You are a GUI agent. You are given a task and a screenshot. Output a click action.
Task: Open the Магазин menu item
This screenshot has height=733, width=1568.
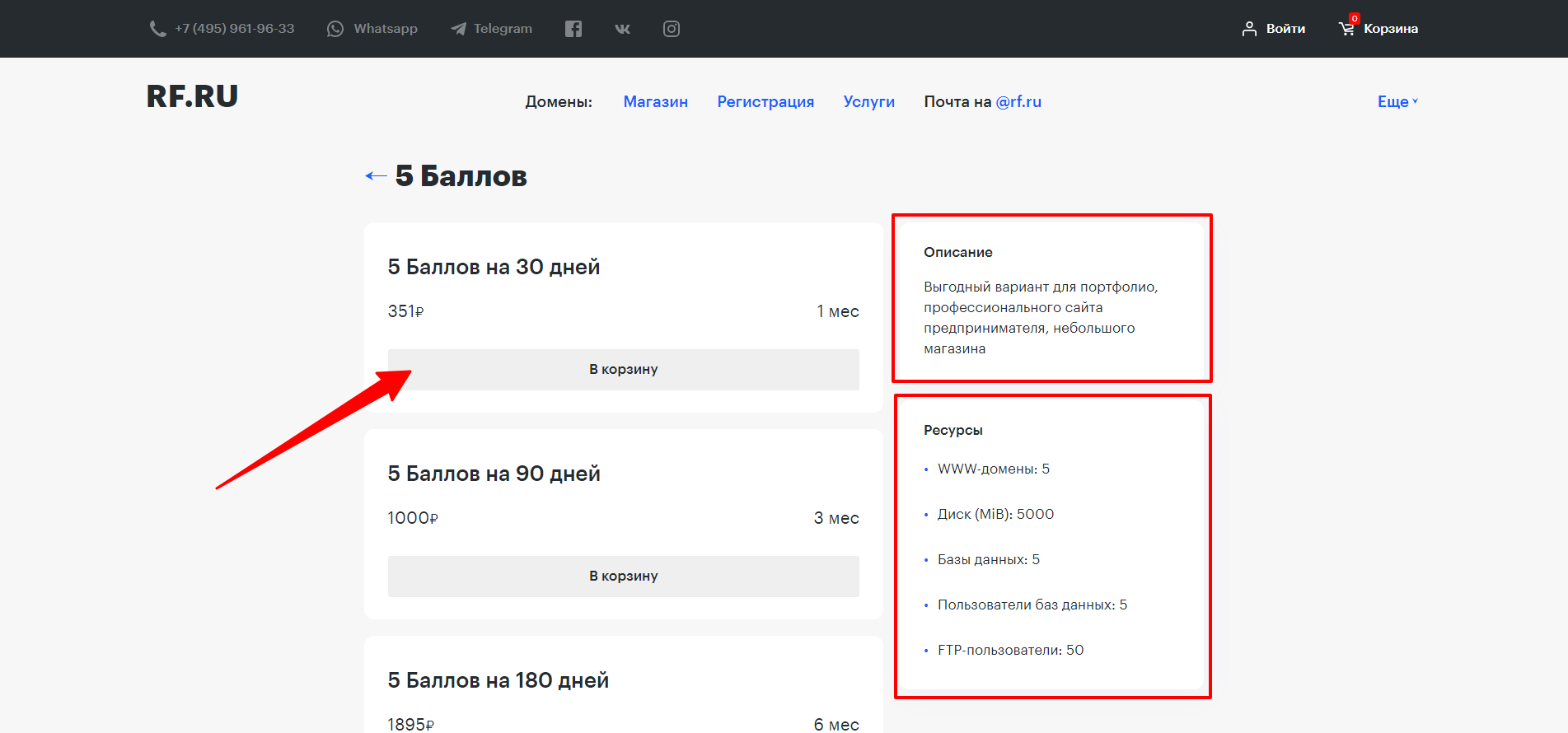[x=655, y=101]
